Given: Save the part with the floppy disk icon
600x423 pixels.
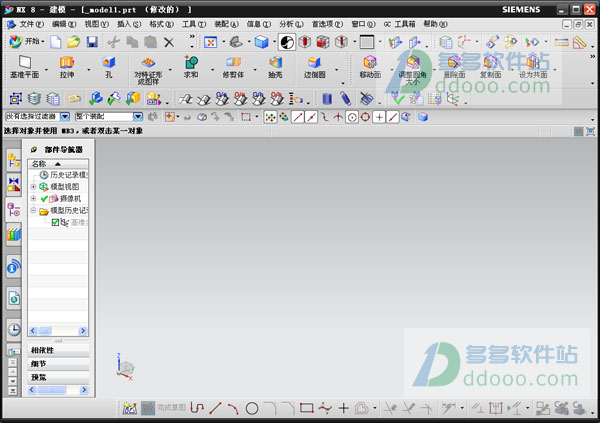Looking at the screenshot, I should (92, 42).
